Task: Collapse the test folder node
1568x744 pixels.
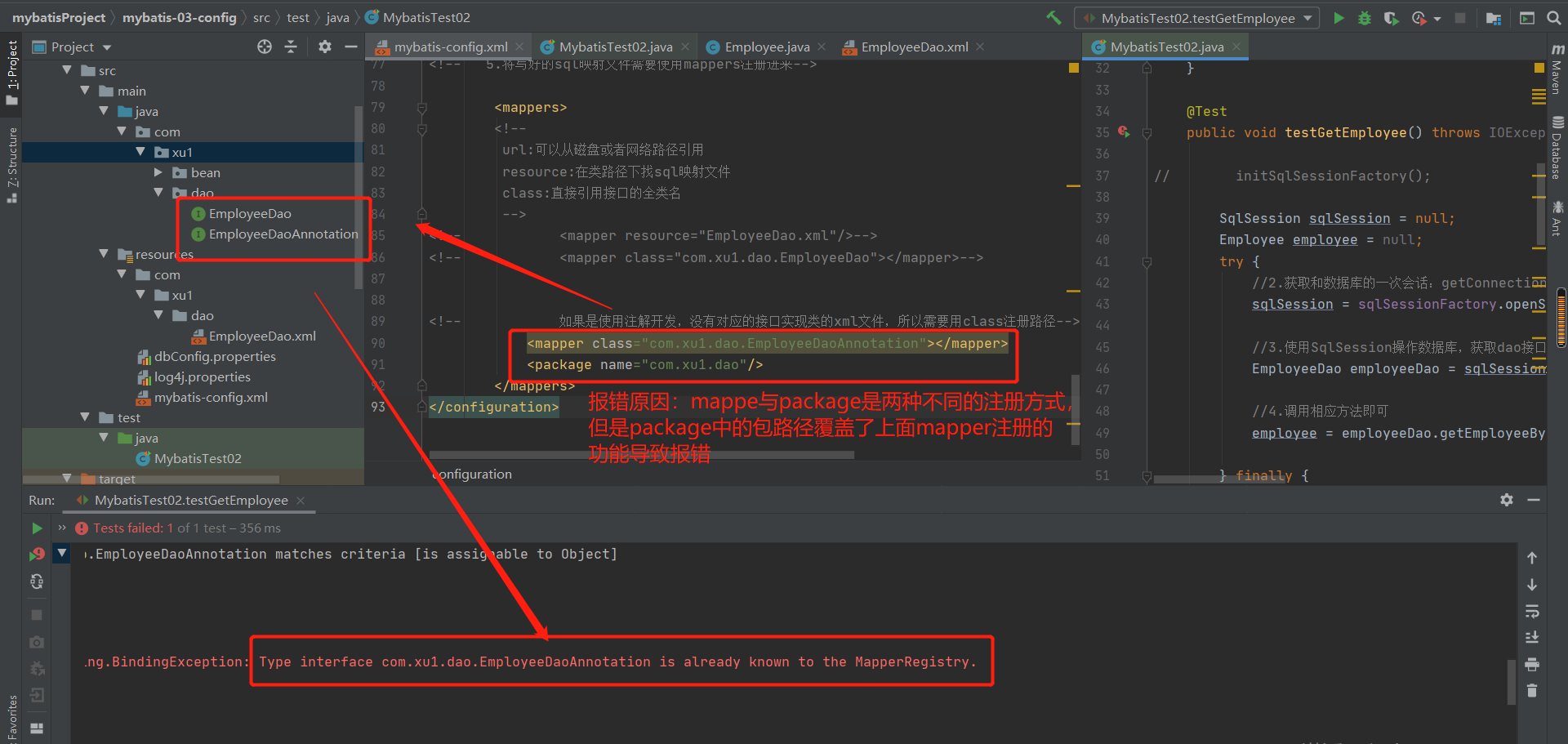Action: click(x=85, y=417)
